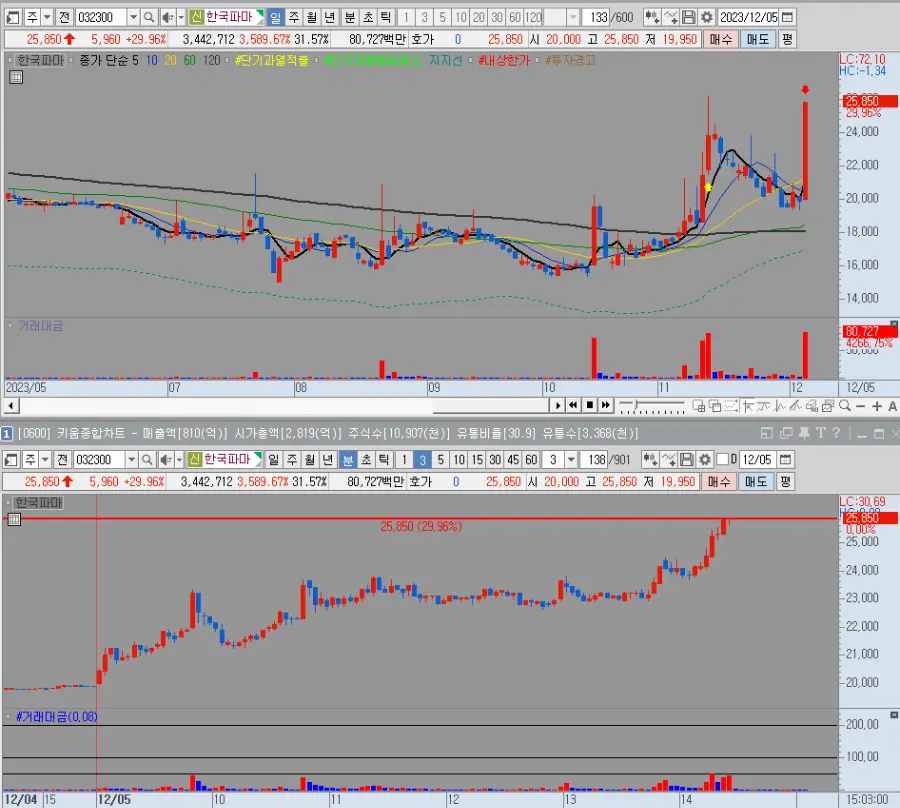Image resolution: width=900 pixels, height=808 pixels.
Task: Click the plus zoom-in icon in chart toolbar
Action: [876, 406]
